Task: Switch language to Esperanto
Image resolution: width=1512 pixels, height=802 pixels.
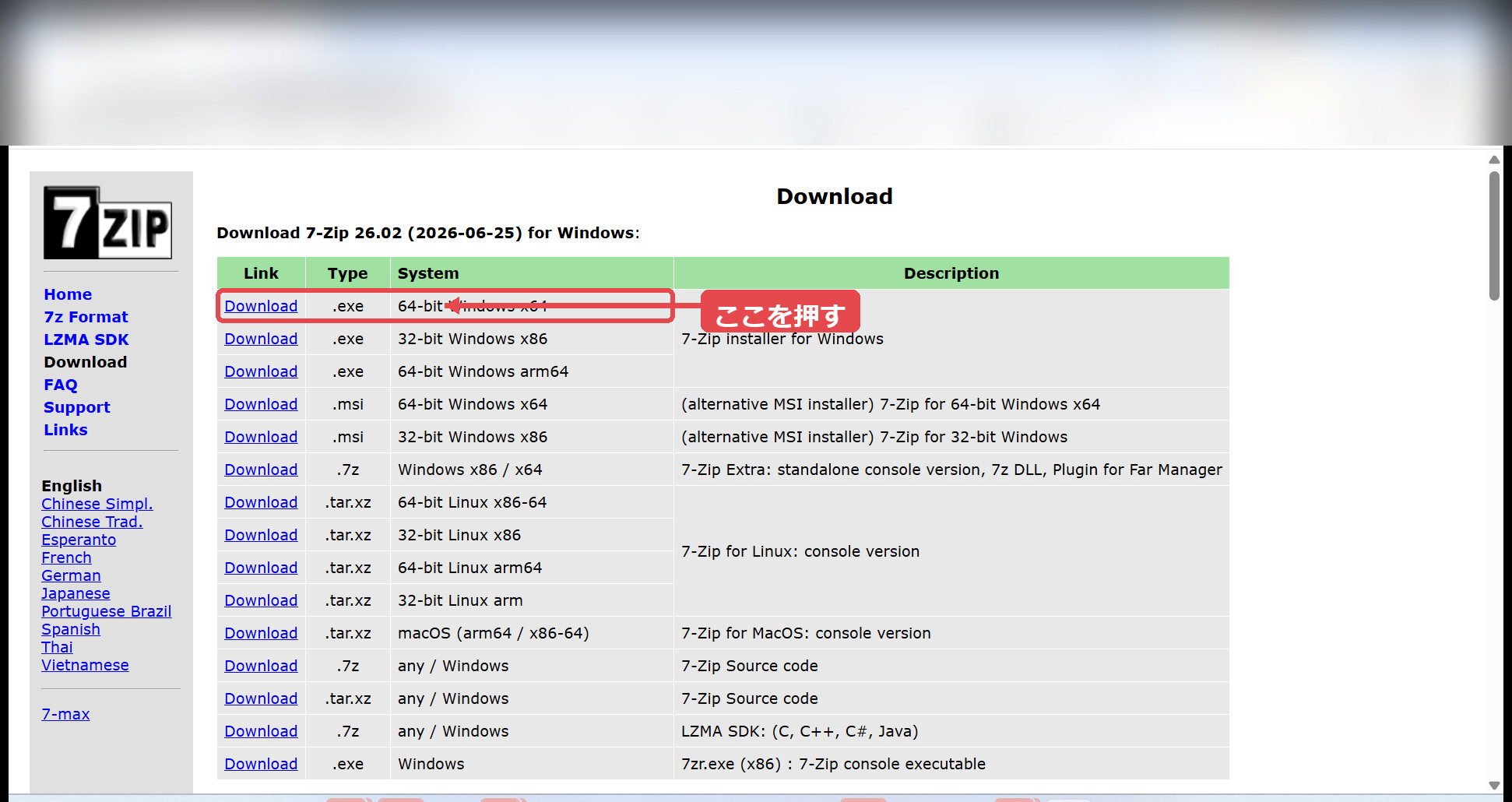Action: (x=79, y=540)
